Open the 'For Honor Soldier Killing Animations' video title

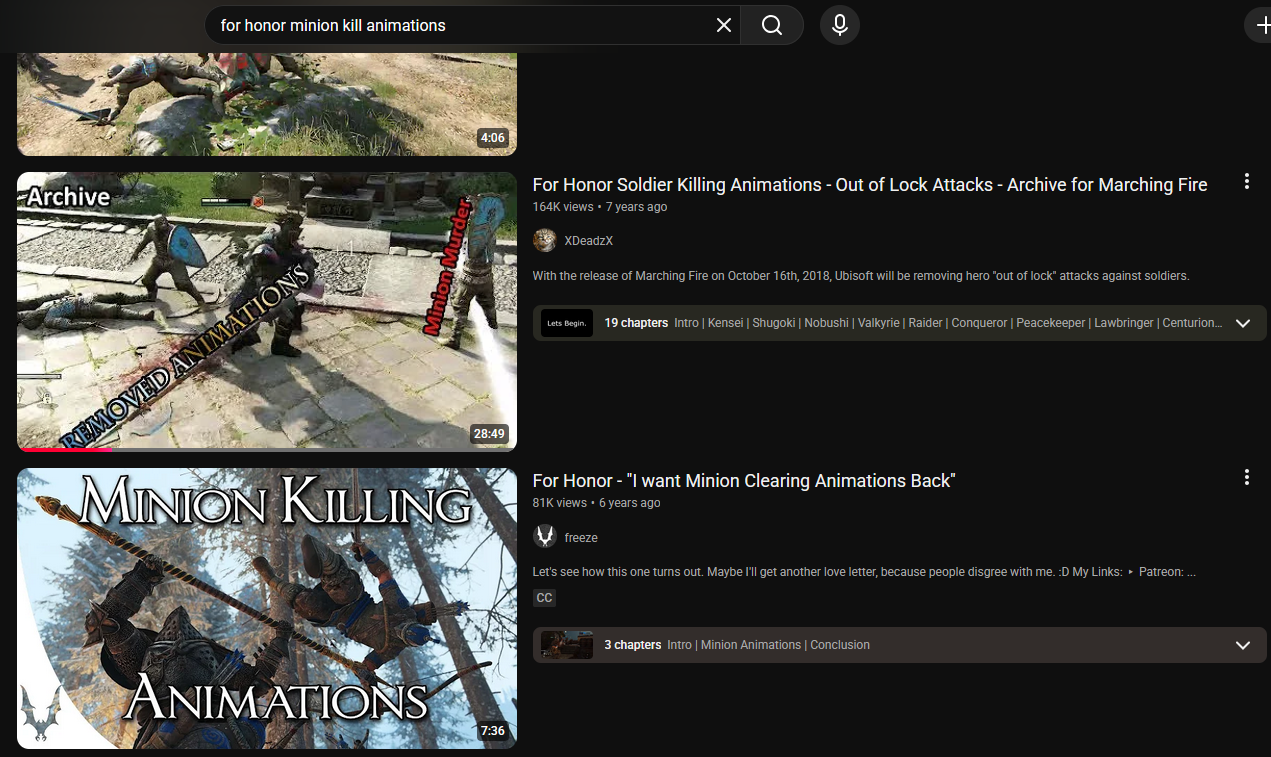[x=870, y=185]
